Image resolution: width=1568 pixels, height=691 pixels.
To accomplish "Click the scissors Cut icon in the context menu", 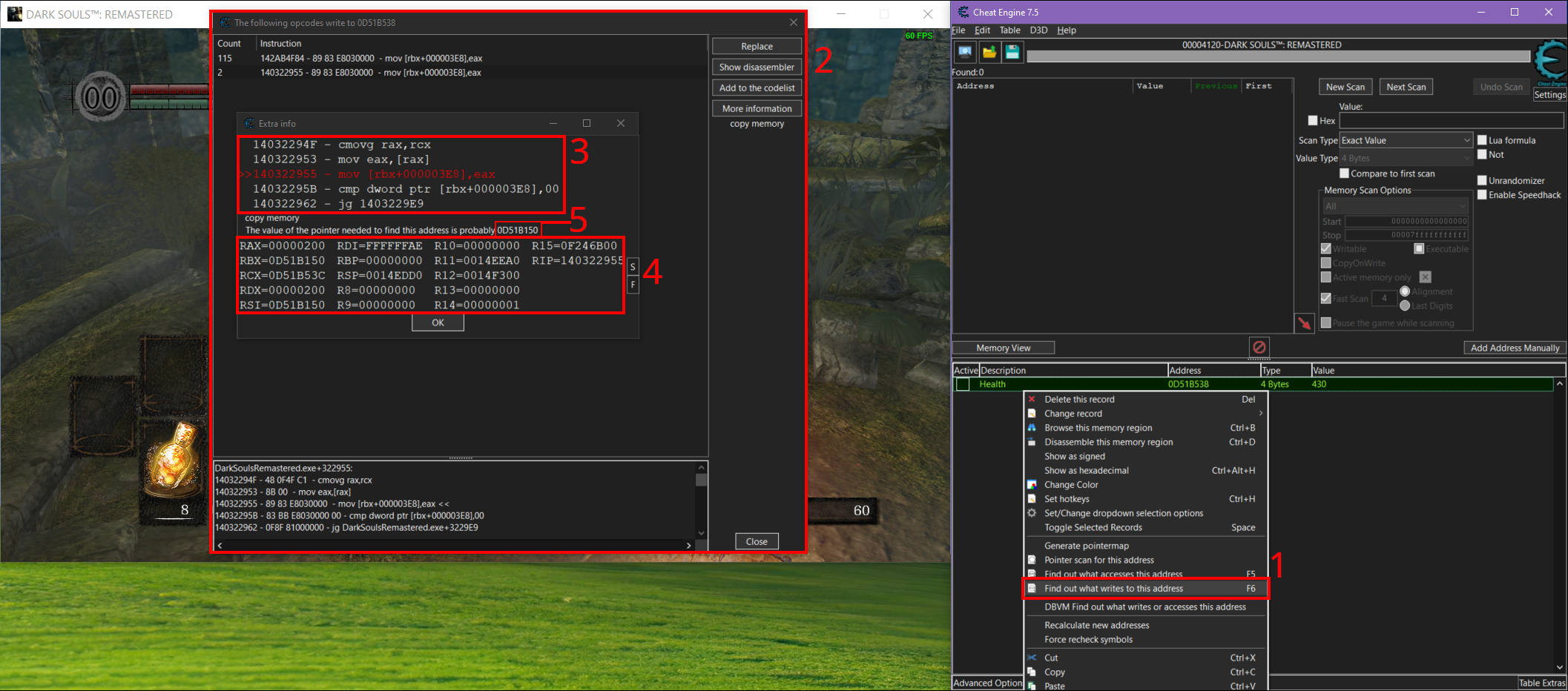I will click(1032, 658).
